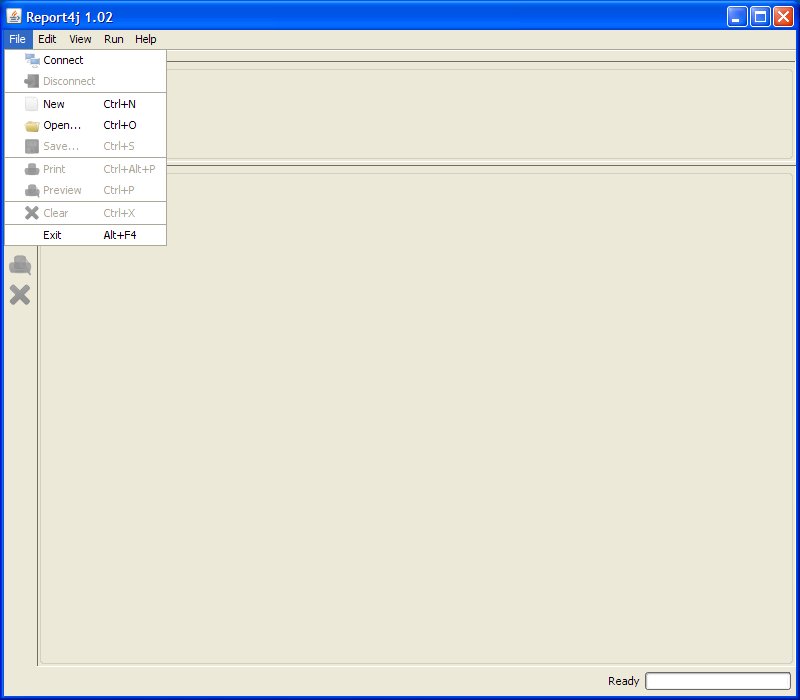
Task: Click the Disconnect plug icon in menu
Action: point(32,81)
